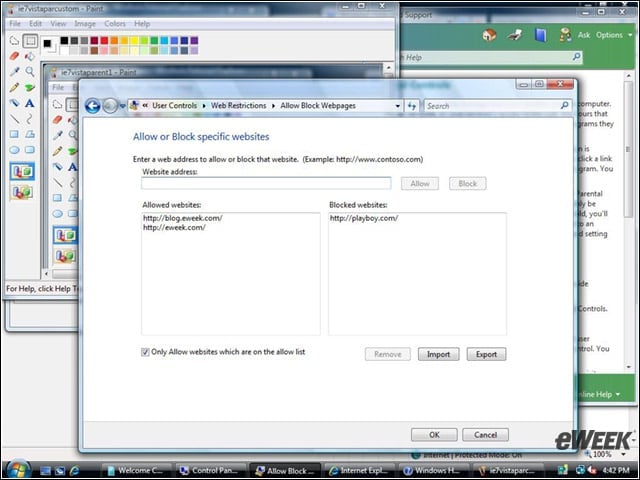640x480 pixels.
Task: Open the View menu in ie7vistaparcustom Paint
Action: click(x=58, y=24)
